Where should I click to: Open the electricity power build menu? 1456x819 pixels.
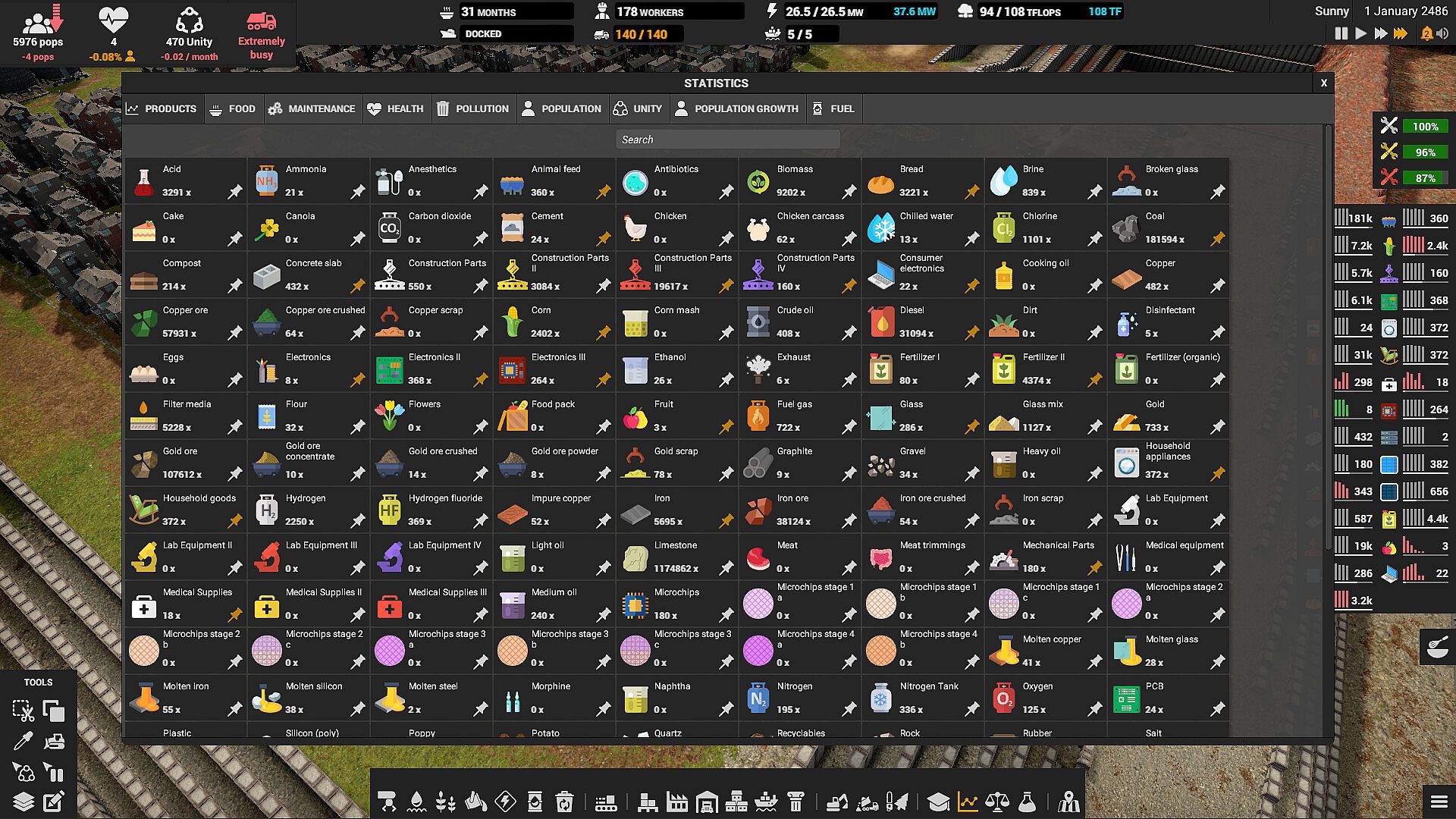[505, 802]
